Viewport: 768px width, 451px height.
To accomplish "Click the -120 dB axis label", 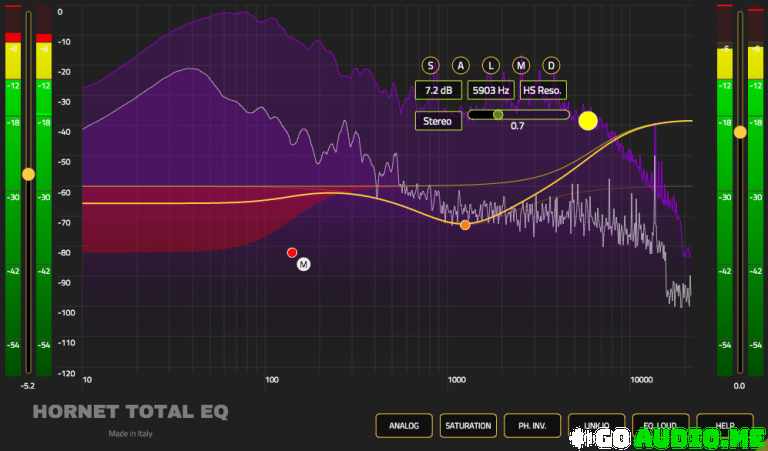I will (x=67, y=373).
